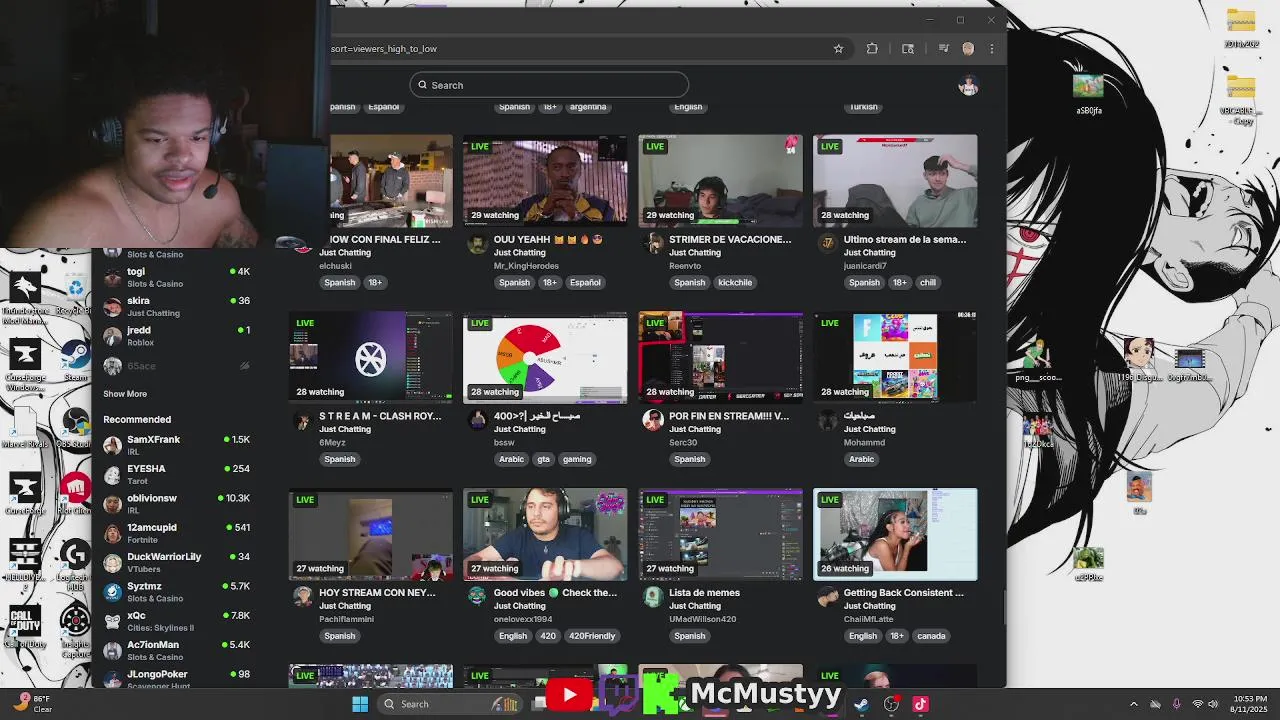
Task: Open jredd in followed channels sidebar
Action: 176,335
